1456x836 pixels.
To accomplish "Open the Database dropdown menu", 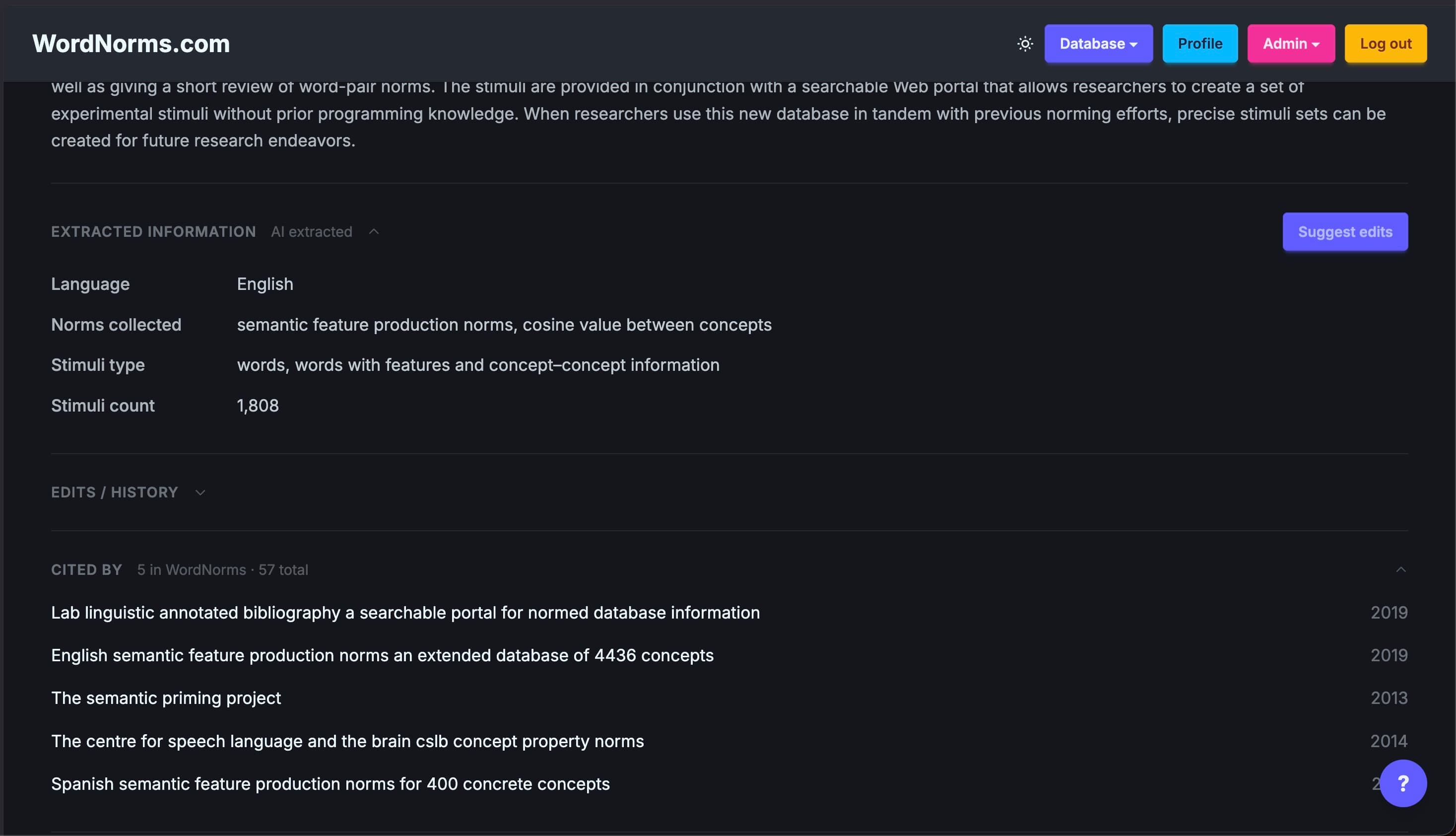I will pos(1099,44).
